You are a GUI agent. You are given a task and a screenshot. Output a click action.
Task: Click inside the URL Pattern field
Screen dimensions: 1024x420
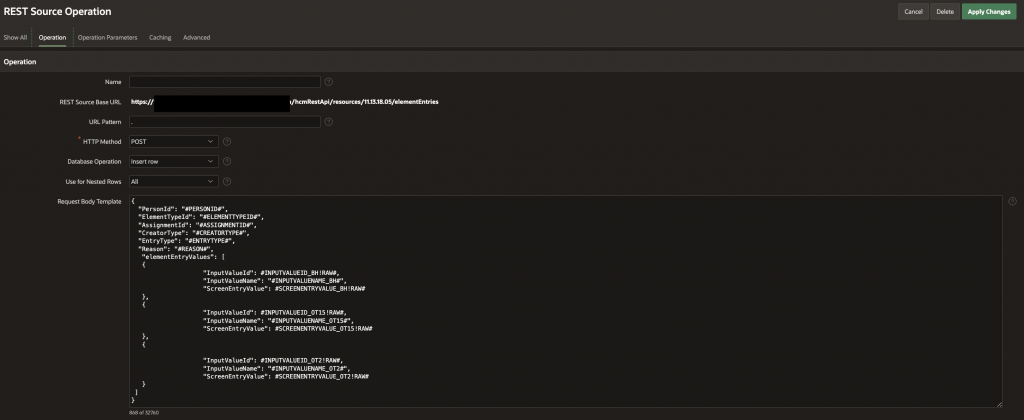[x=224, y=122]
